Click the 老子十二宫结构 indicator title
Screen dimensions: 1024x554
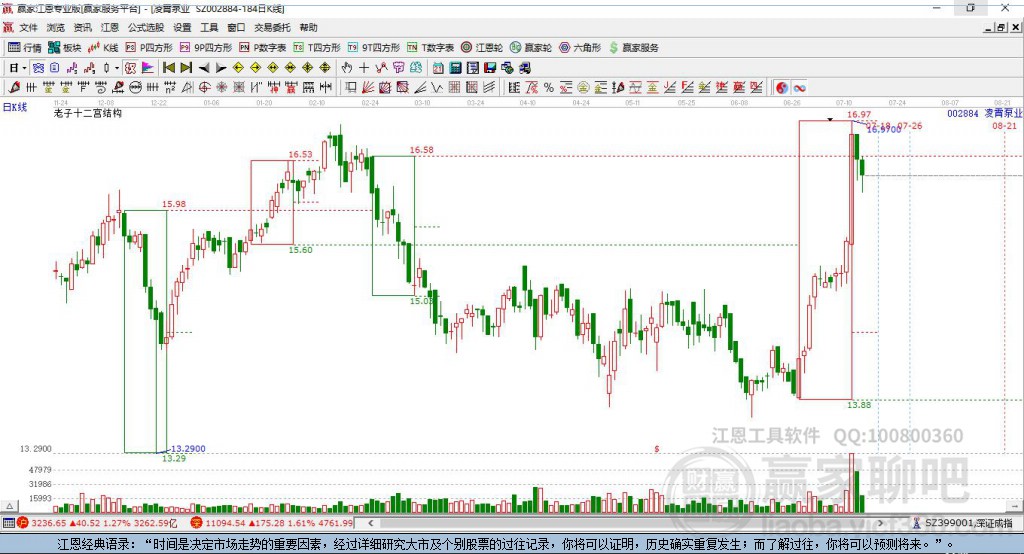point(88,113)
